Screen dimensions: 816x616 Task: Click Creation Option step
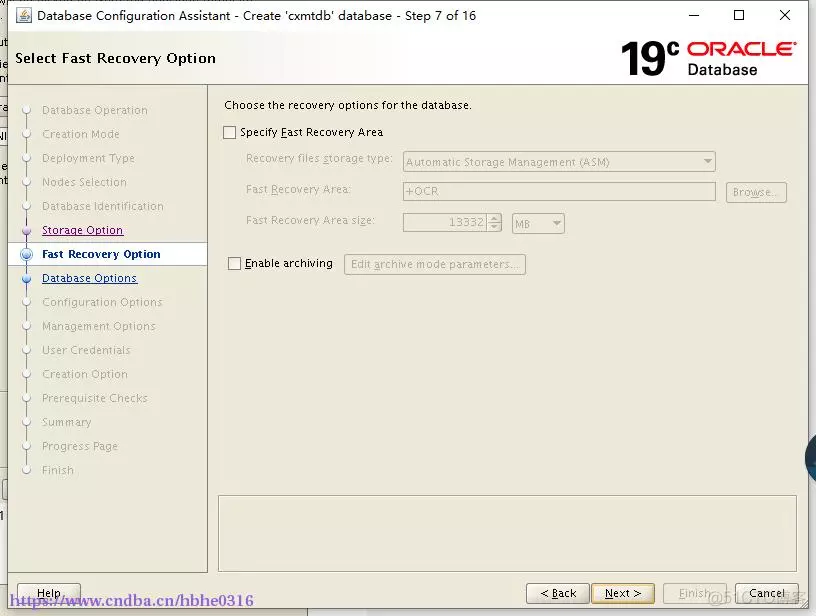[x=85, y=374]
